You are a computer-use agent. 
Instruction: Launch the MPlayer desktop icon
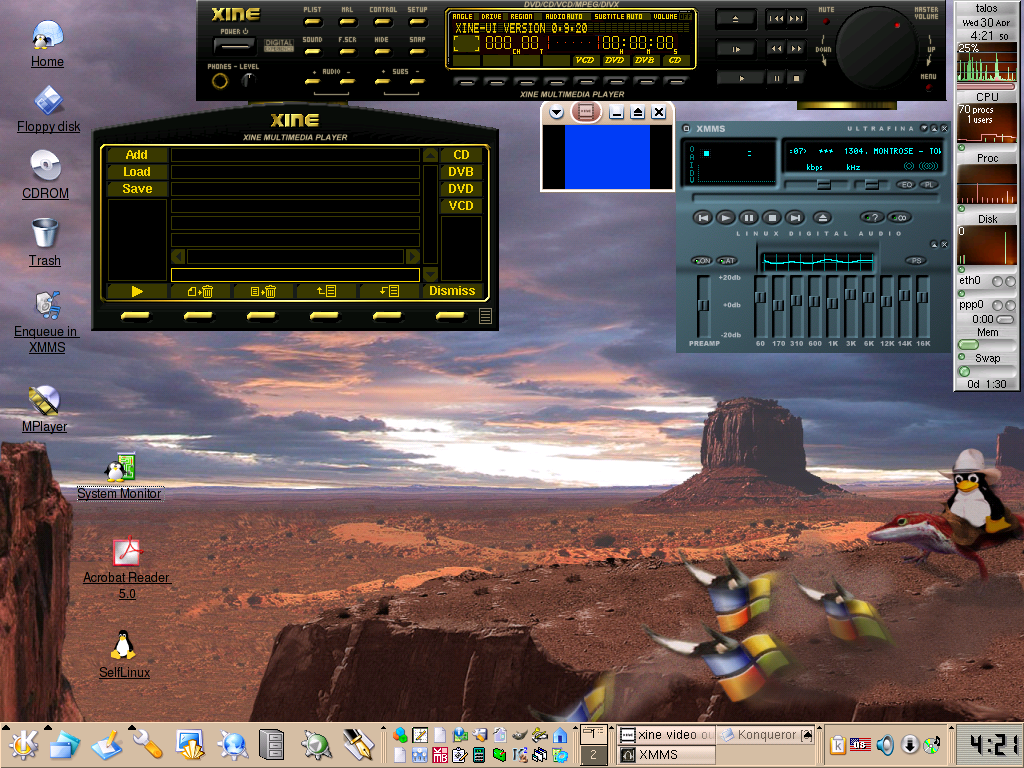pos(44,409)
